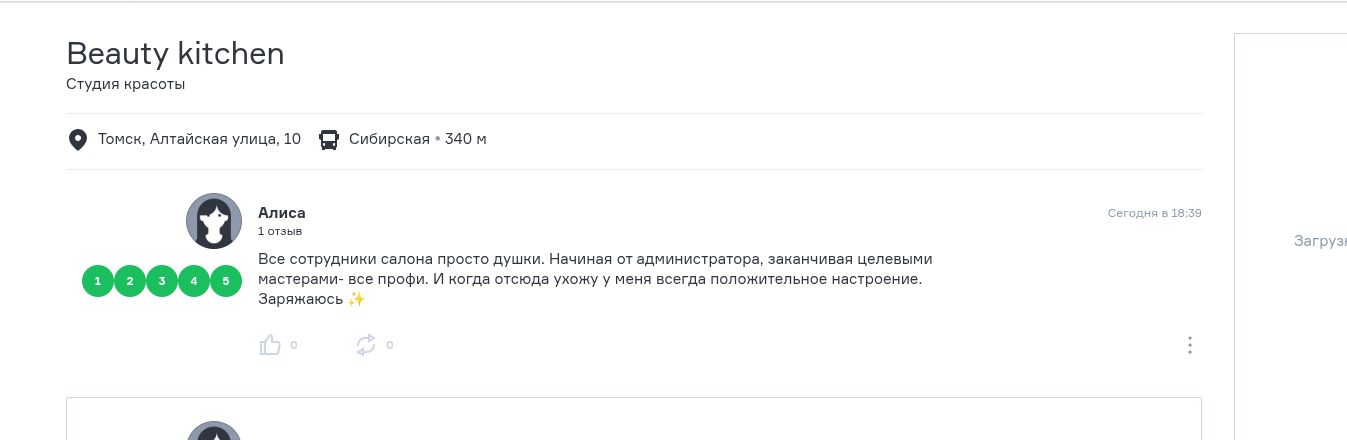
Task: Click the second reviewer's avatar below
Action: click(214, 431)
